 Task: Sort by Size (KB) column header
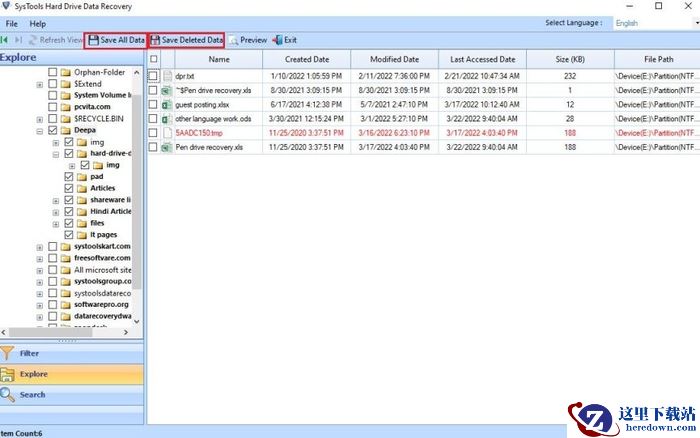[x=570, y=59]
